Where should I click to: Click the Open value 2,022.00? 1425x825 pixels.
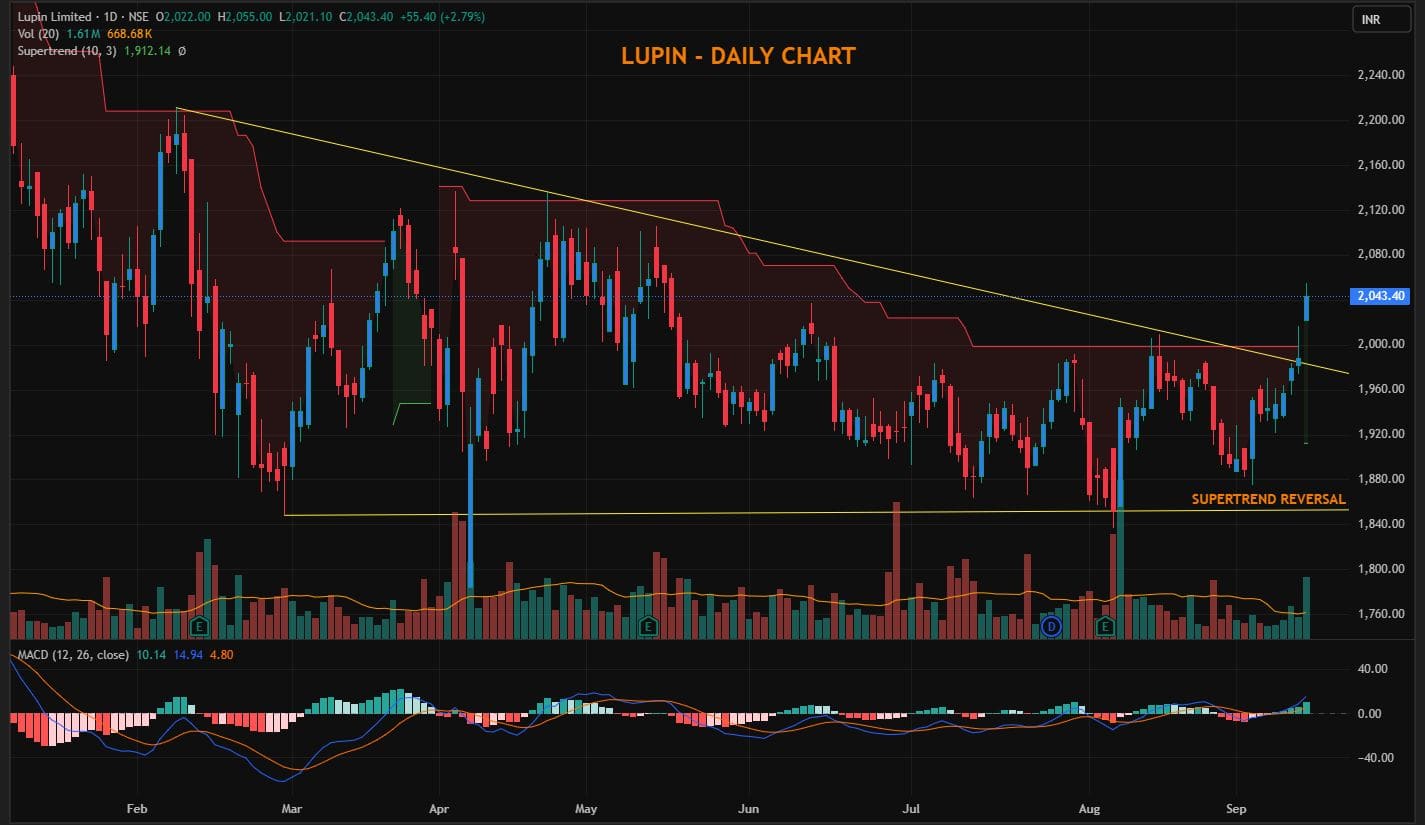coord(188,17)
